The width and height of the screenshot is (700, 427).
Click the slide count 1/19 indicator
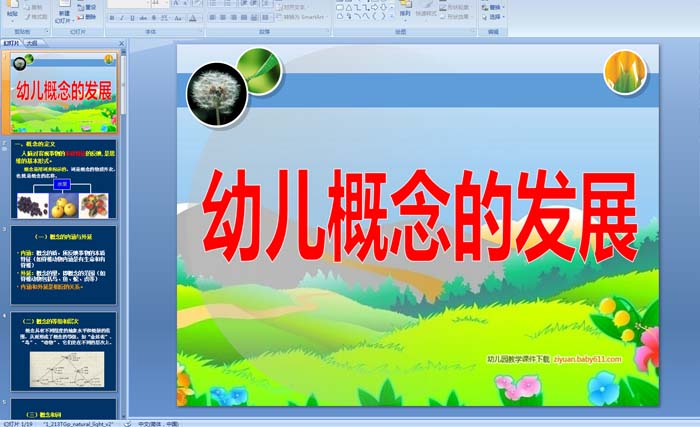18,424
